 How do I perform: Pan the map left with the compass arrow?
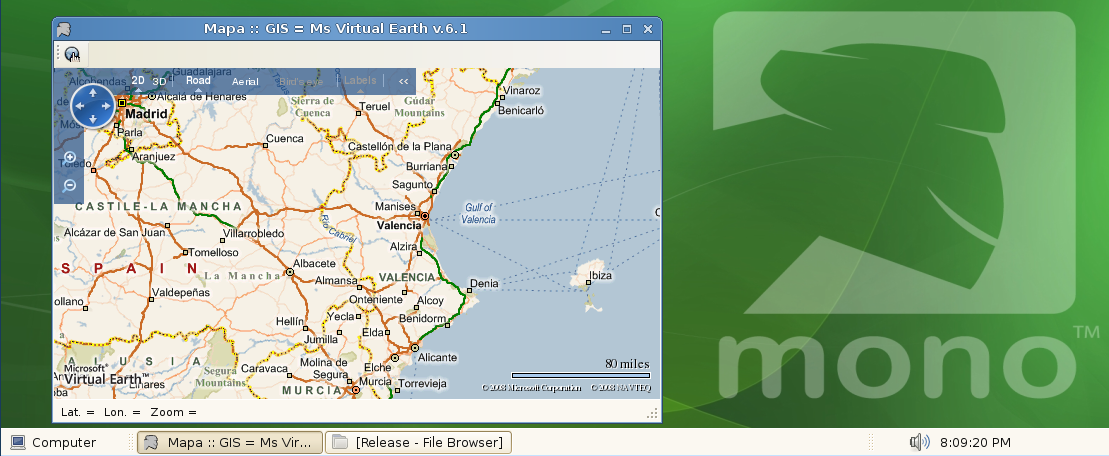79,106
